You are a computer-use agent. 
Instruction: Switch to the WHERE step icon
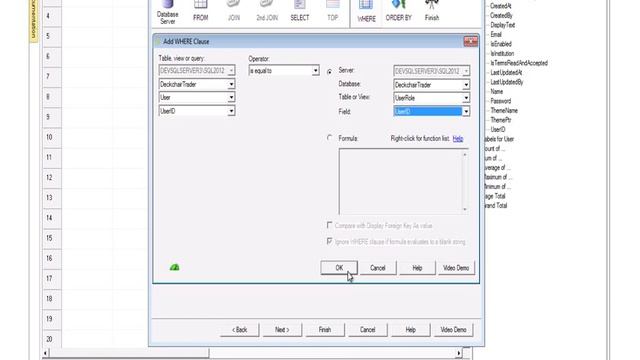coord(366,11)
